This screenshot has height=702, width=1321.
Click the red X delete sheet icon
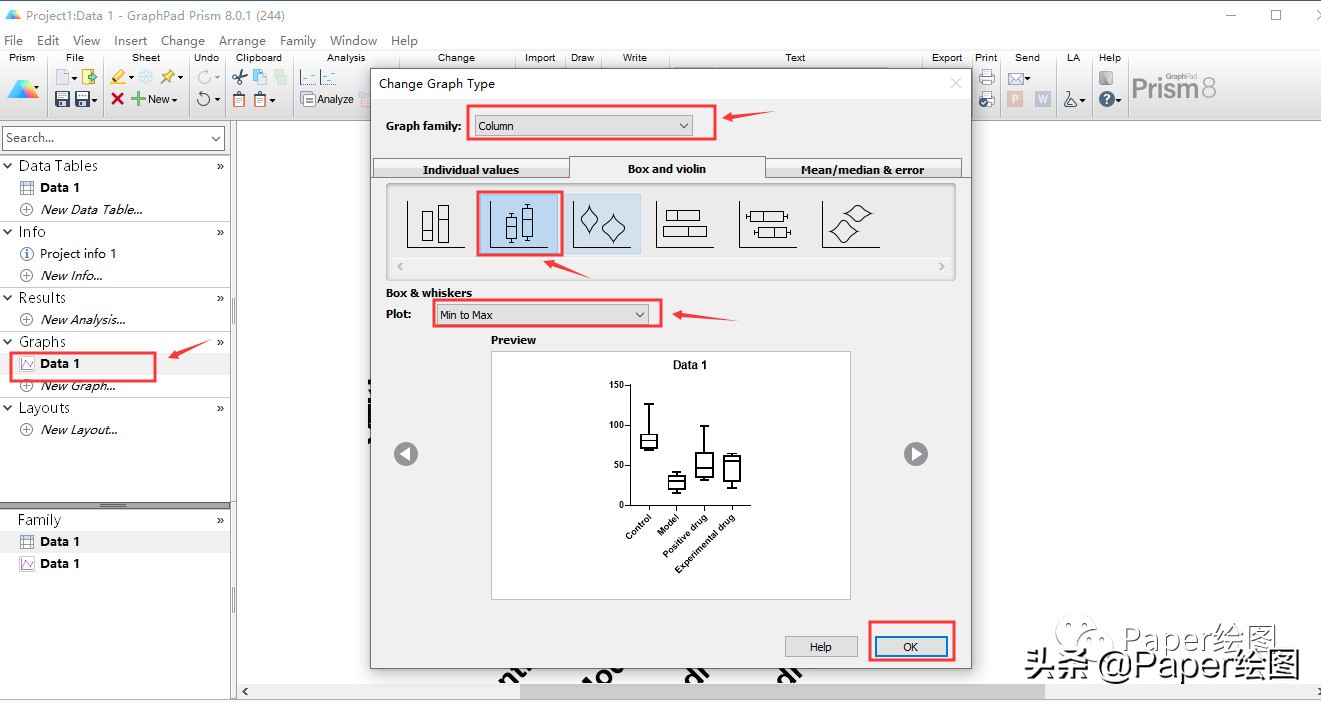[x=117, y=99]
